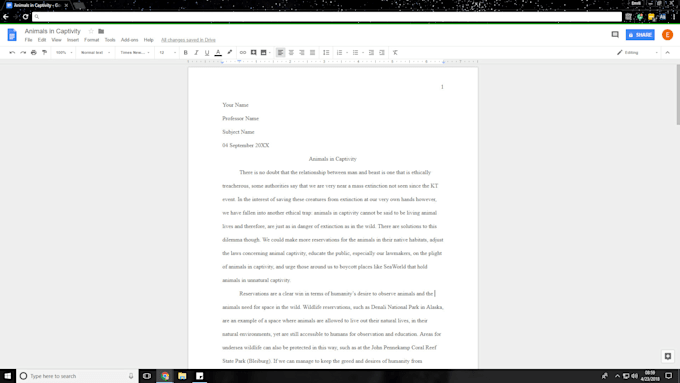Open the Tools menu

110,40
